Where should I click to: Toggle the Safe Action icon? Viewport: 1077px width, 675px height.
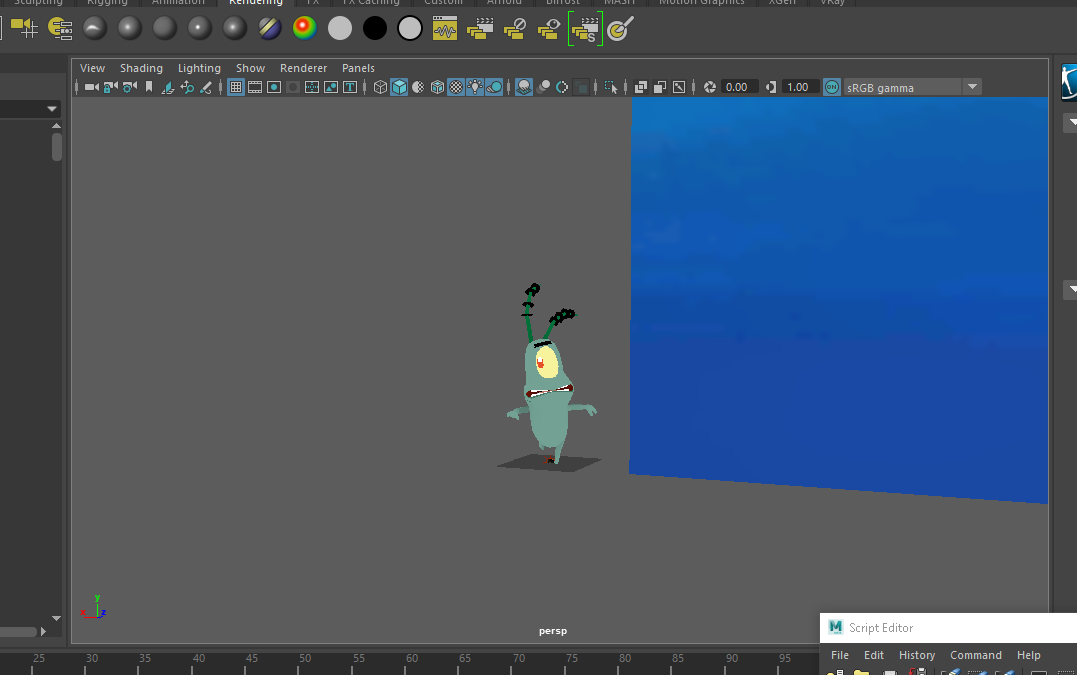tap(331, 87)
